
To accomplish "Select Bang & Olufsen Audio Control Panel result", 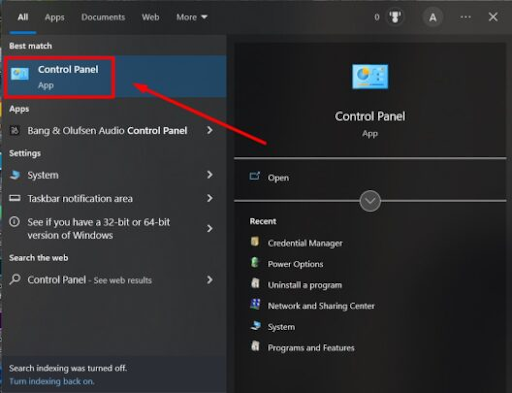I will pos(107,131).
